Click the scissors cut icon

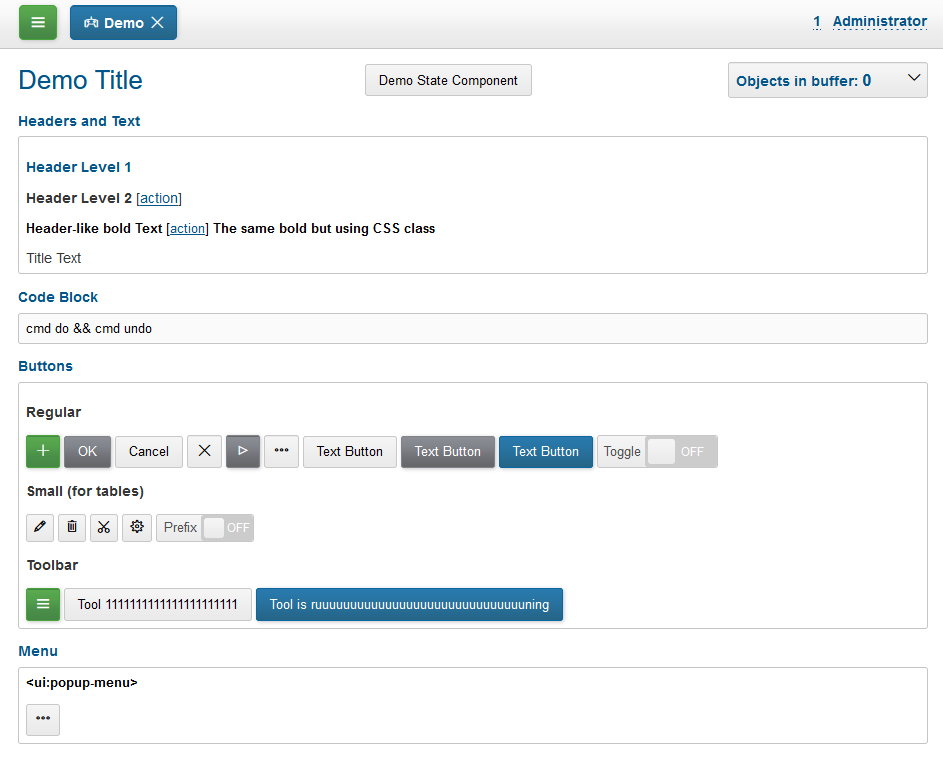pos(104,527)
